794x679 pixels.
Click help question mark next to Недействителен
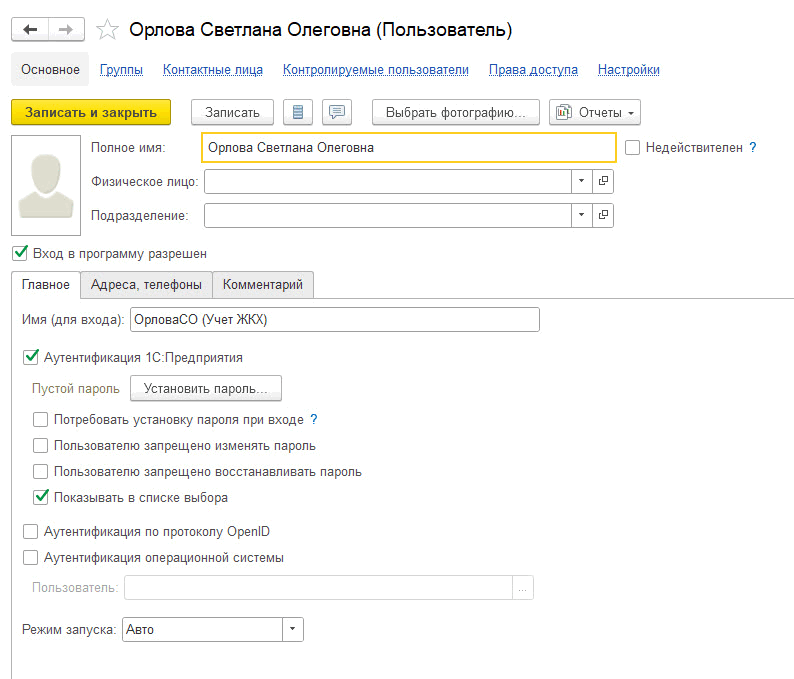pyautogui.click(x=752, y=147)
